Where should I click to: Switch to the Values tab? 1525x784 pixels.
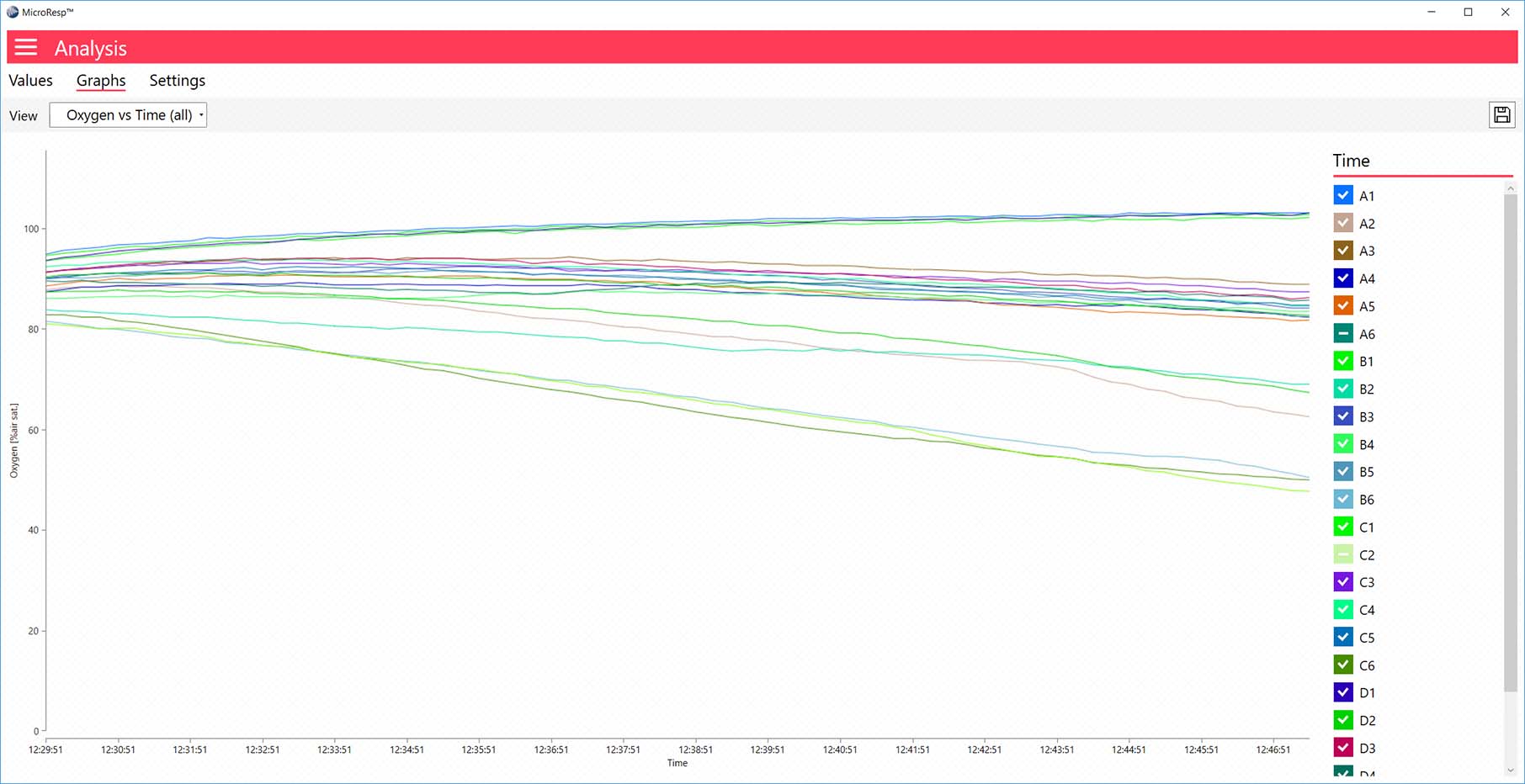[x=30, y=81]
